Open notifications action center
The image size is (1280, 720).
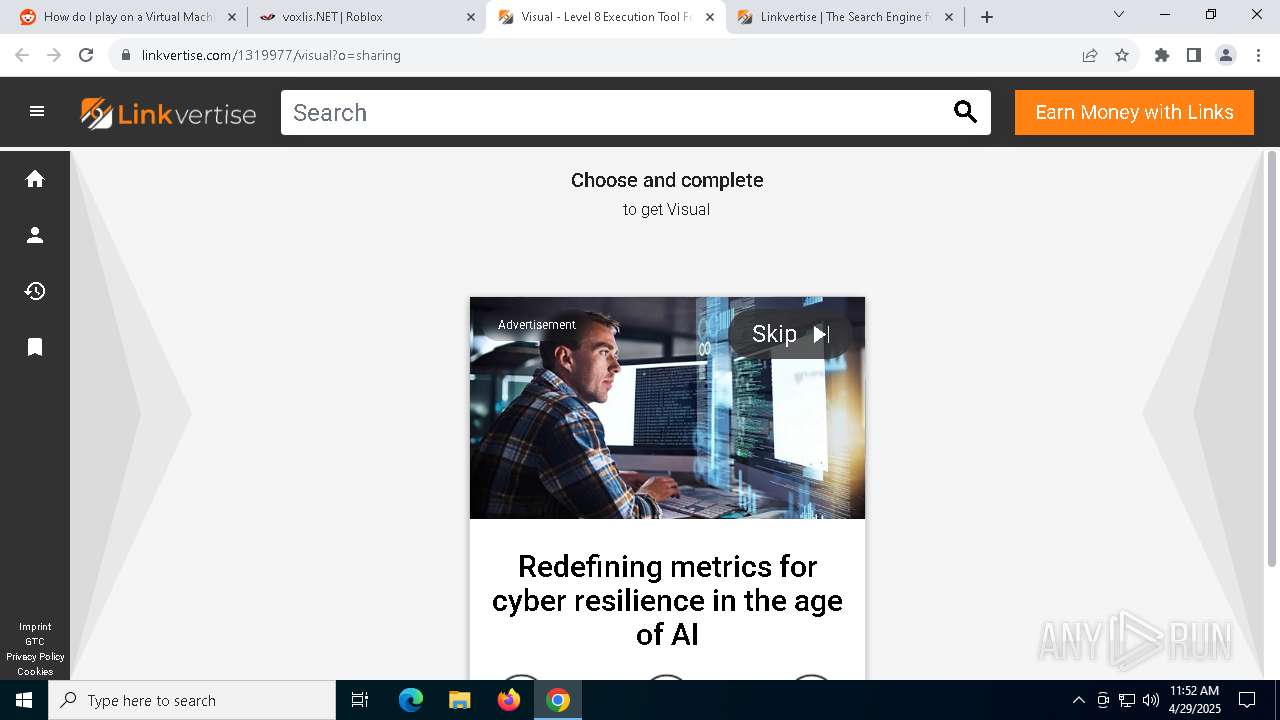(1247, 700)
